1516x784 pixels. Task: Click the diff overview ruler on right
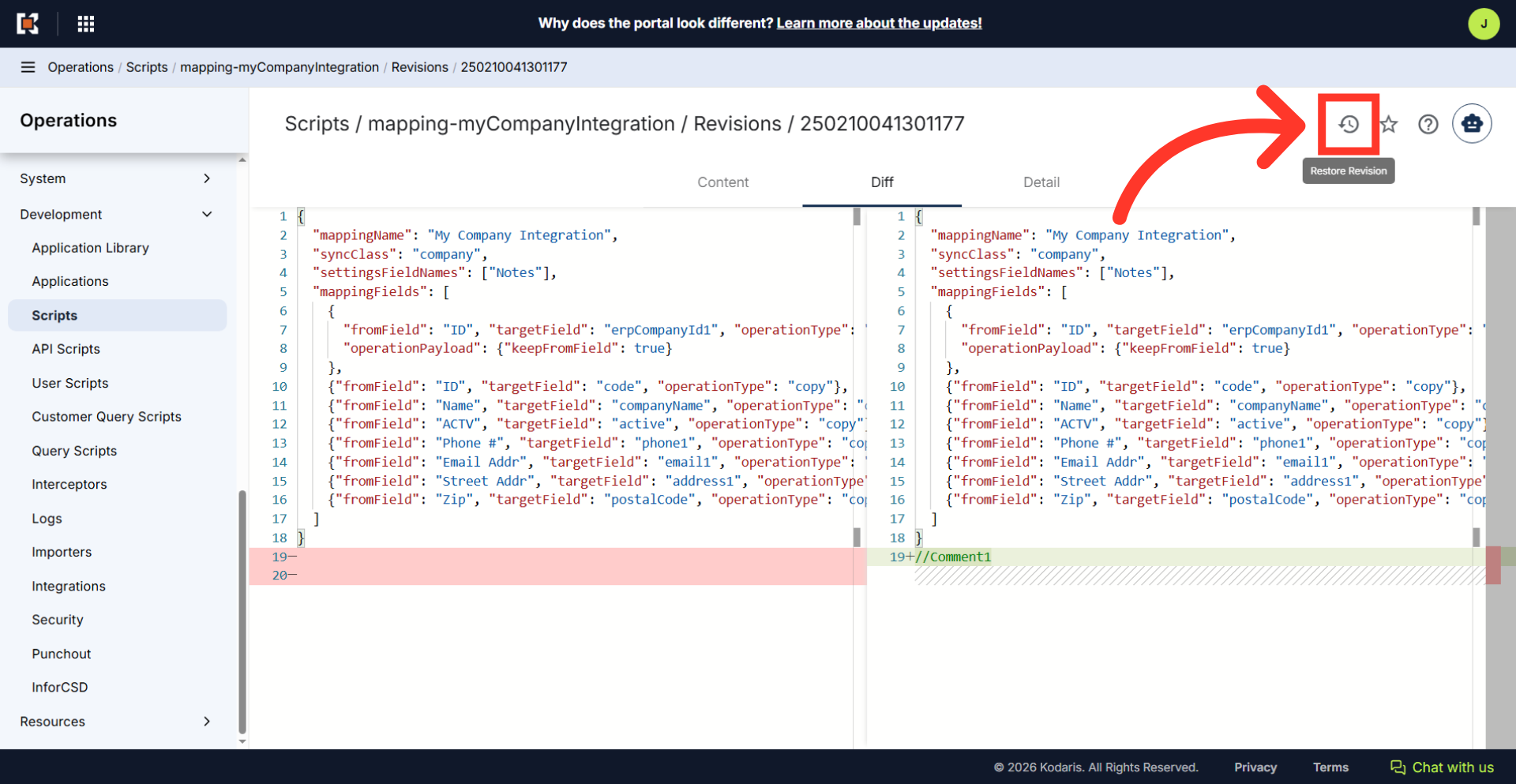point(1500,478)
